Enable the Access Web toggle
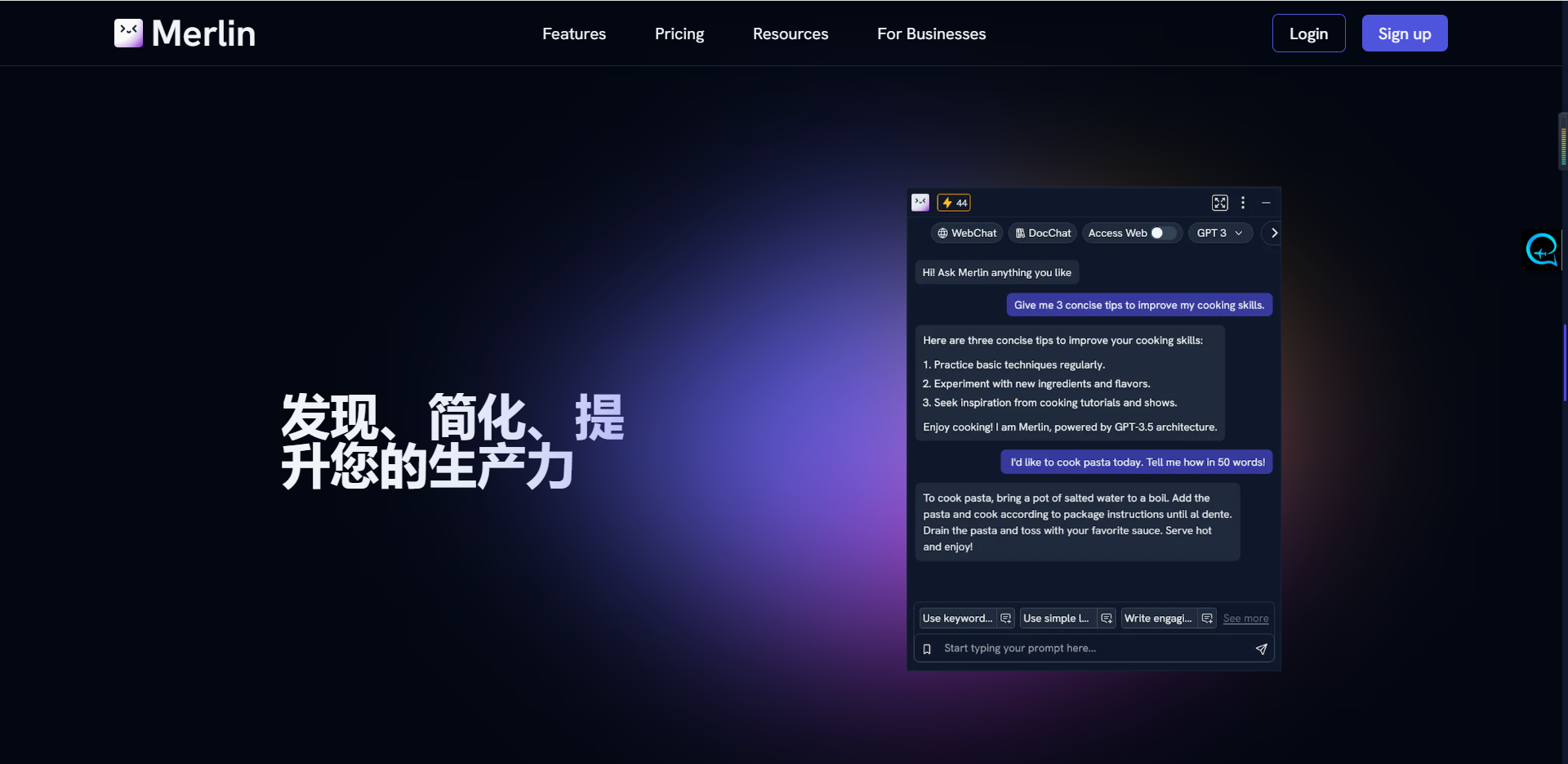The width and height of the screenshot is (1568, 764). [1165, 233]
